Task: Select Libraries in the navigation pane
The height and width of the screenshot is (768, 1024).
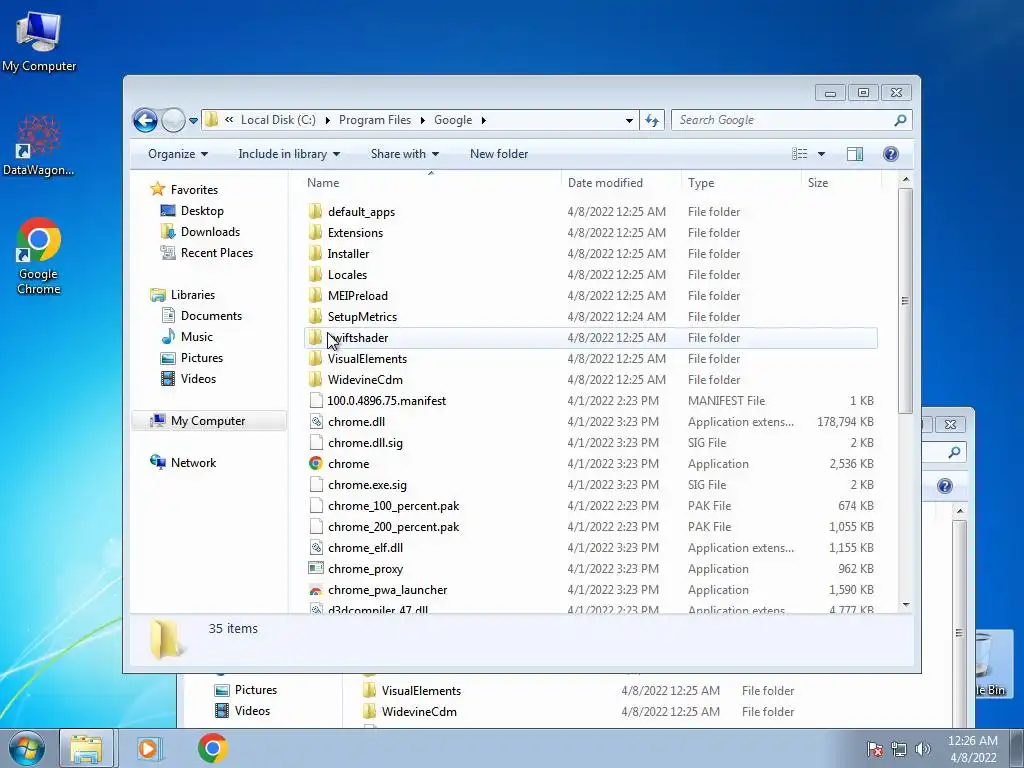Action: (x=193, y=295)
